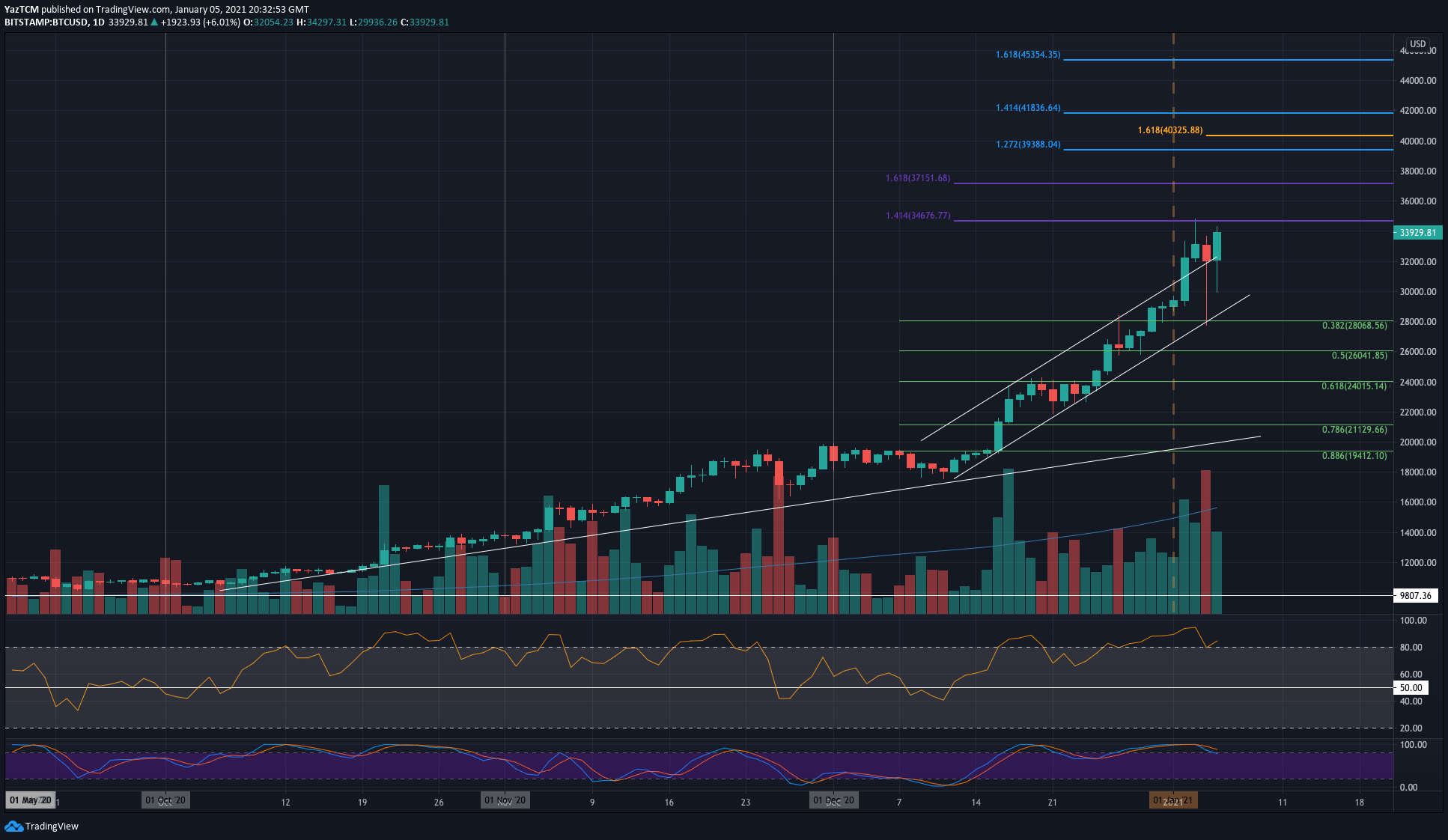Click the 01 Dec '20 date marker
1448x840 pixels.
[x=833, y=800]
